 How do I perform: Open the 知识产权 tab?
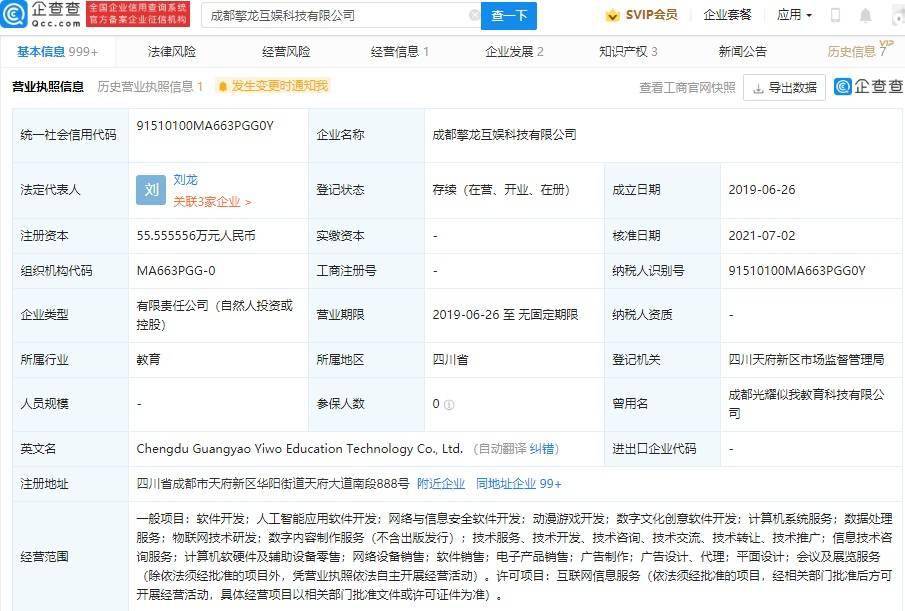click(628, 52)
